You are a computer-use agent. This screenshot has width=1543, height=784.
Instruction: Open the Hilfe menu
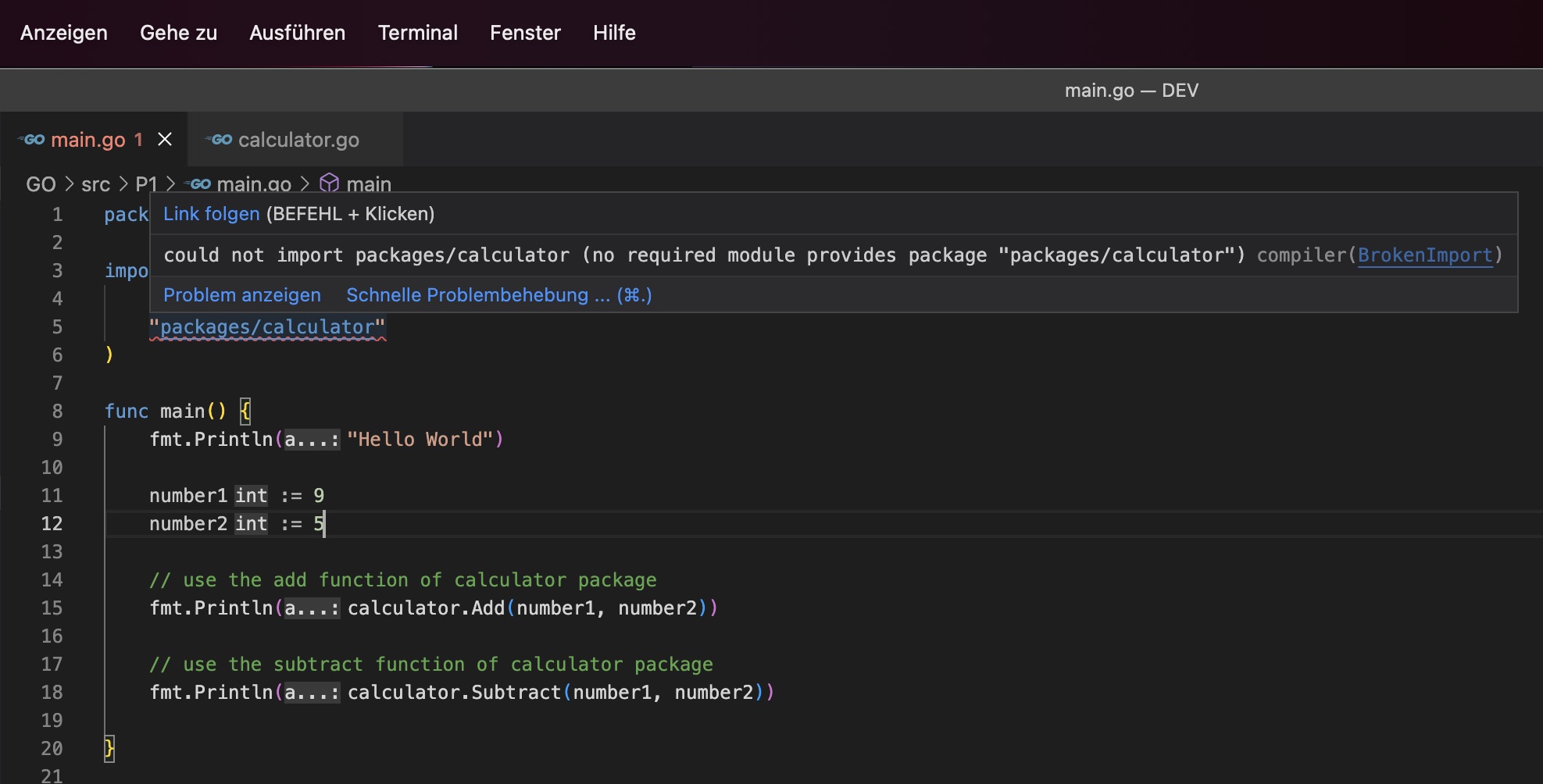(614, 33)
